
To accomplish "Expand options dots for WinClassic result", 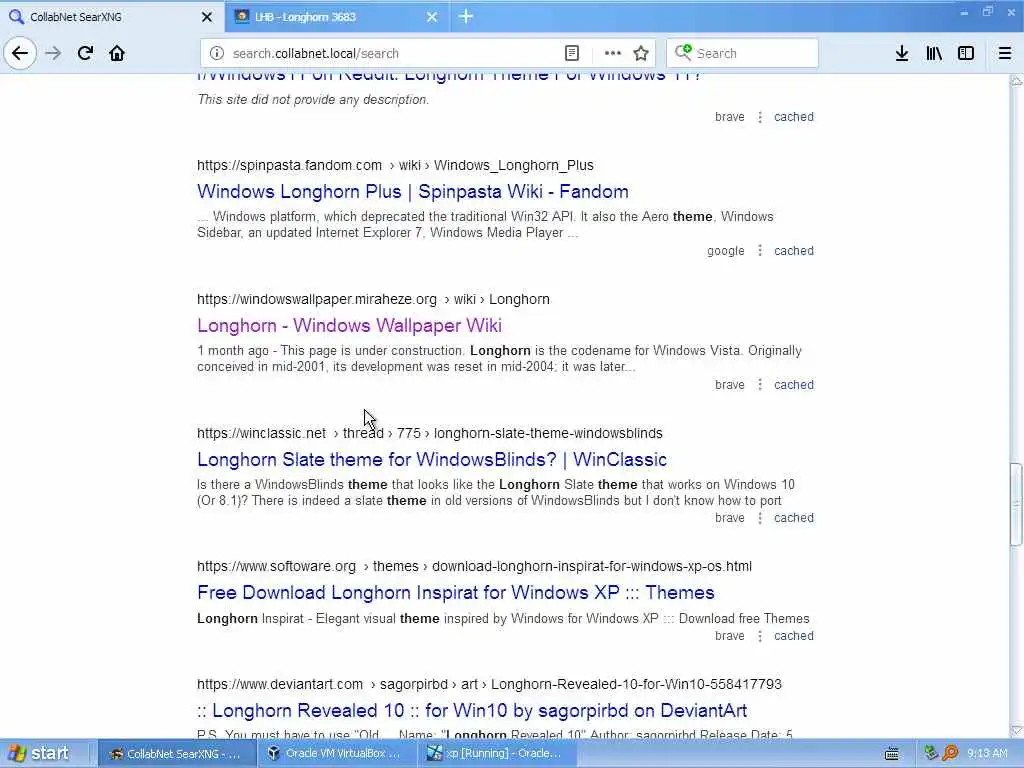I will pos(760,518).
